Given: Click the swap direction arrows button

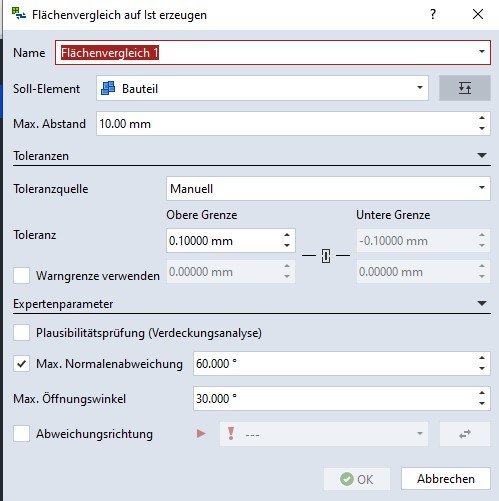Looking at the screenshot, I should point(465,434).
